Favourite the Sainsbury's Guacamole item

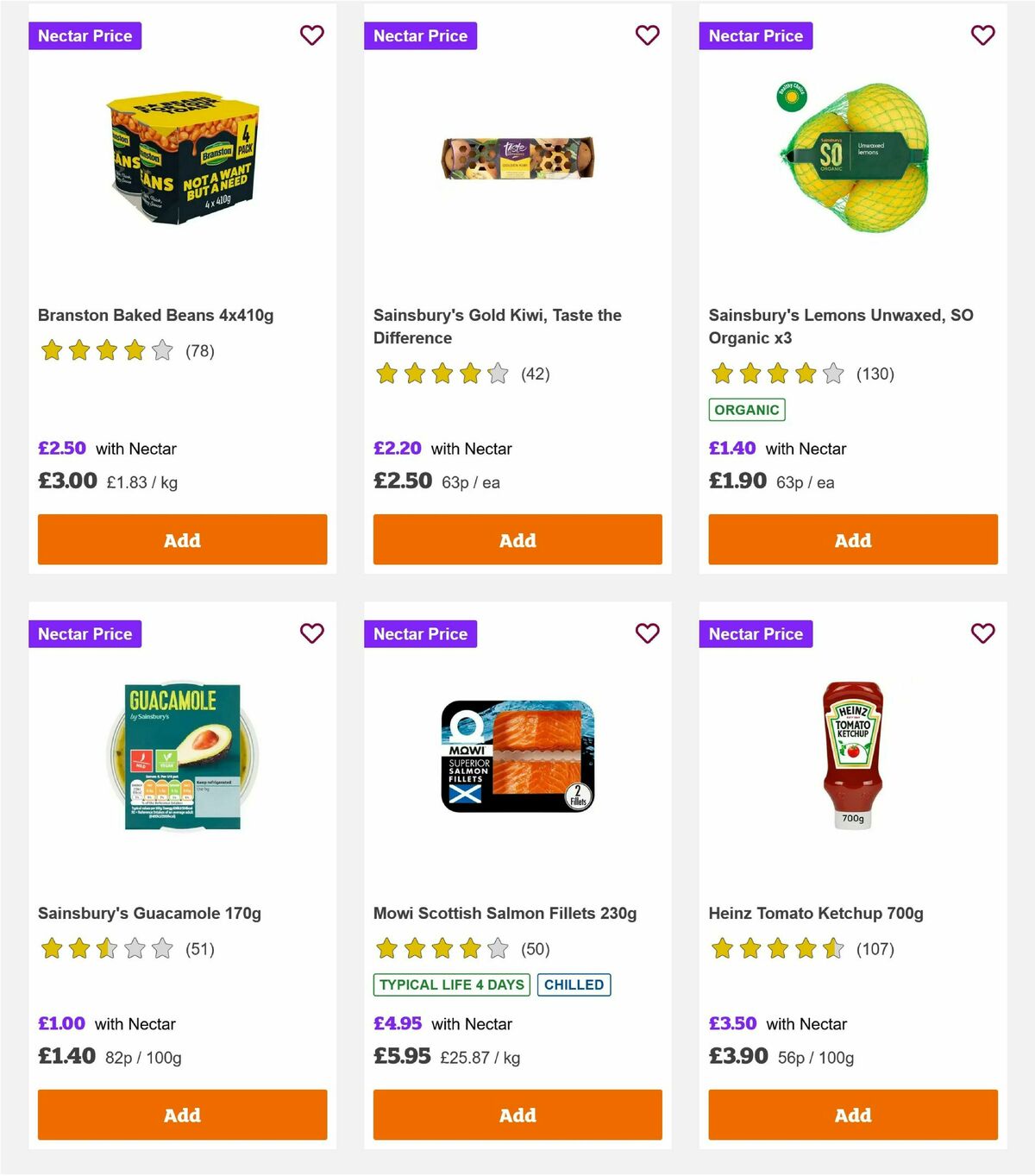tap(311, 633)
